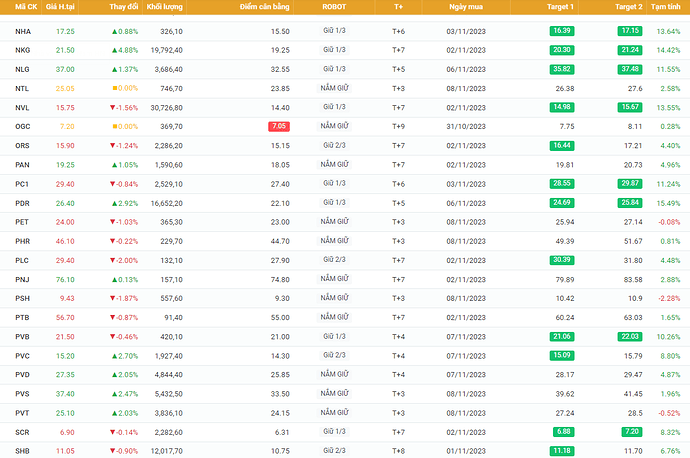Select stock code NHA
690x458 pixels.
pyautogui.click(x=23, y=31)
